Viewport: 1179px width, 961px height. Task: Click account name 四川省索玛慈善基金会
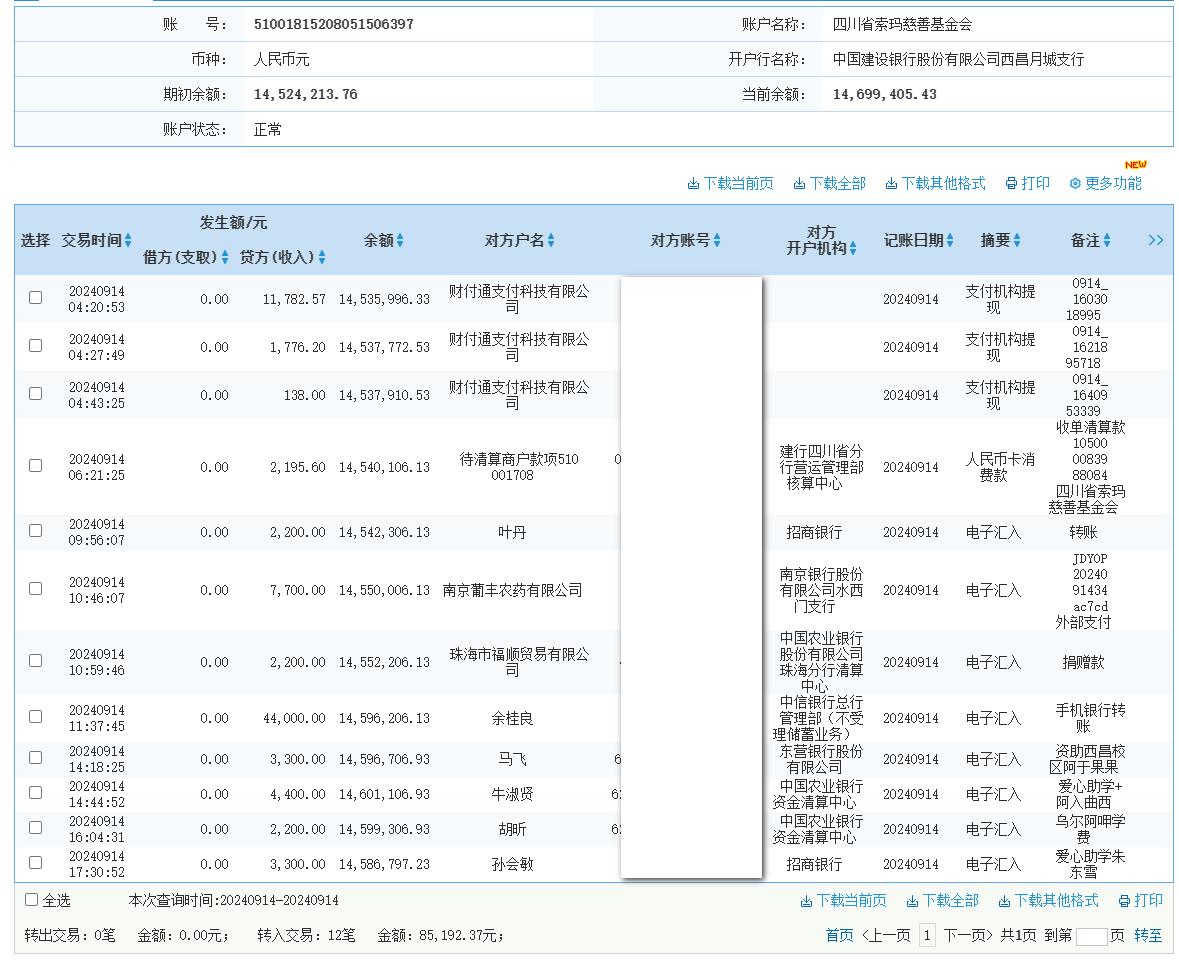point(902,24)
